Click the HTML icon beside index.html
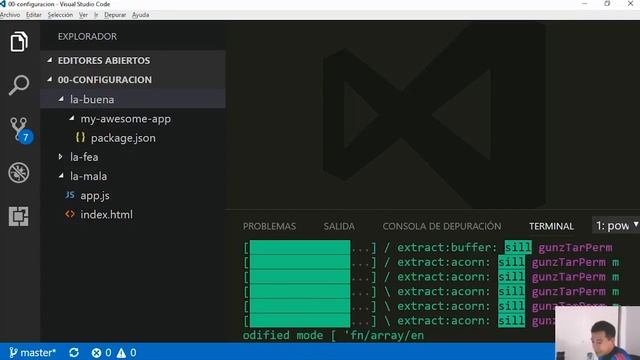The image size is (640, 360). (x=70, y=214)
